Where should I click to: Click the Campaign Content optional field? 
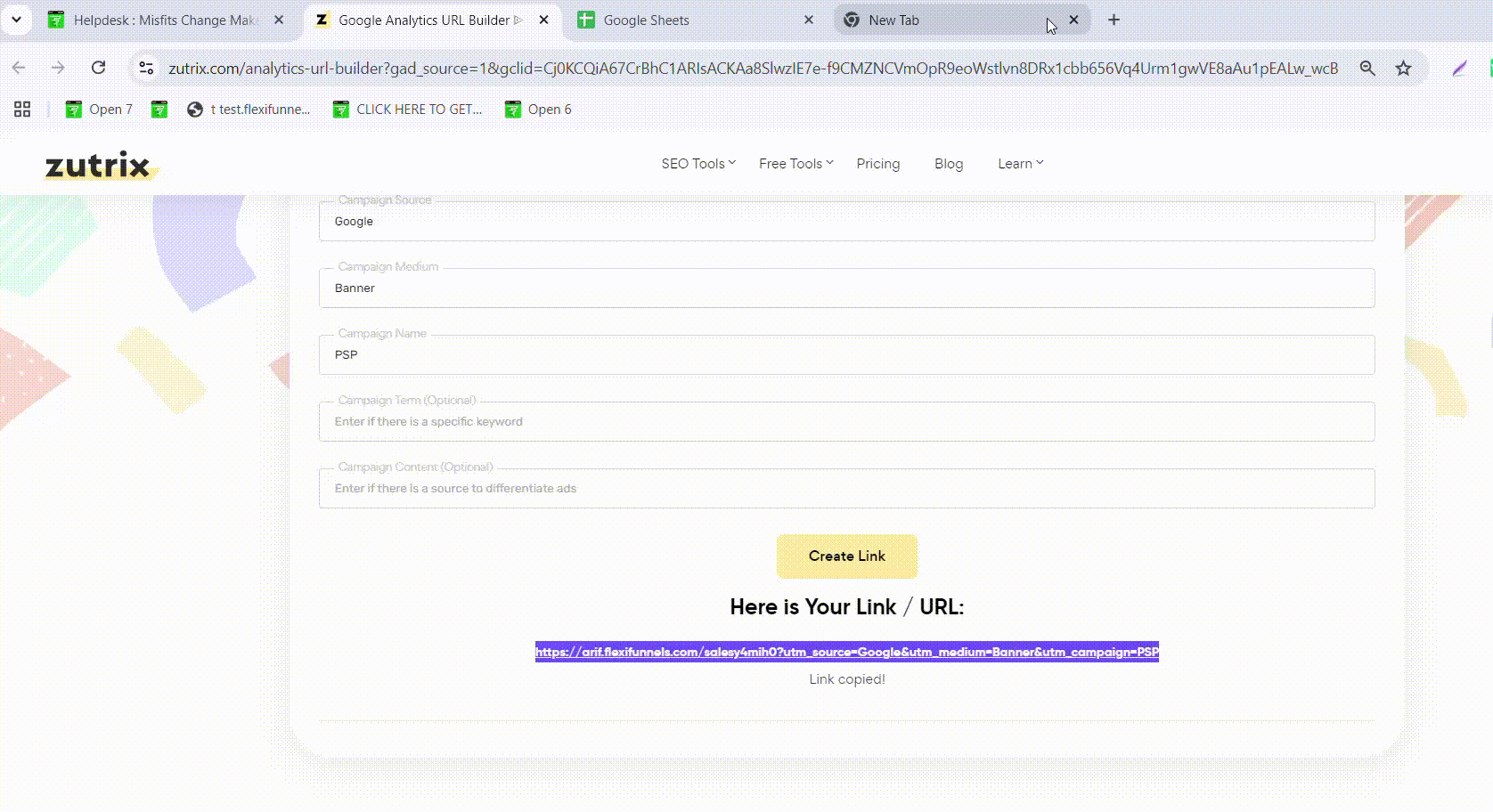coord(846,488)
